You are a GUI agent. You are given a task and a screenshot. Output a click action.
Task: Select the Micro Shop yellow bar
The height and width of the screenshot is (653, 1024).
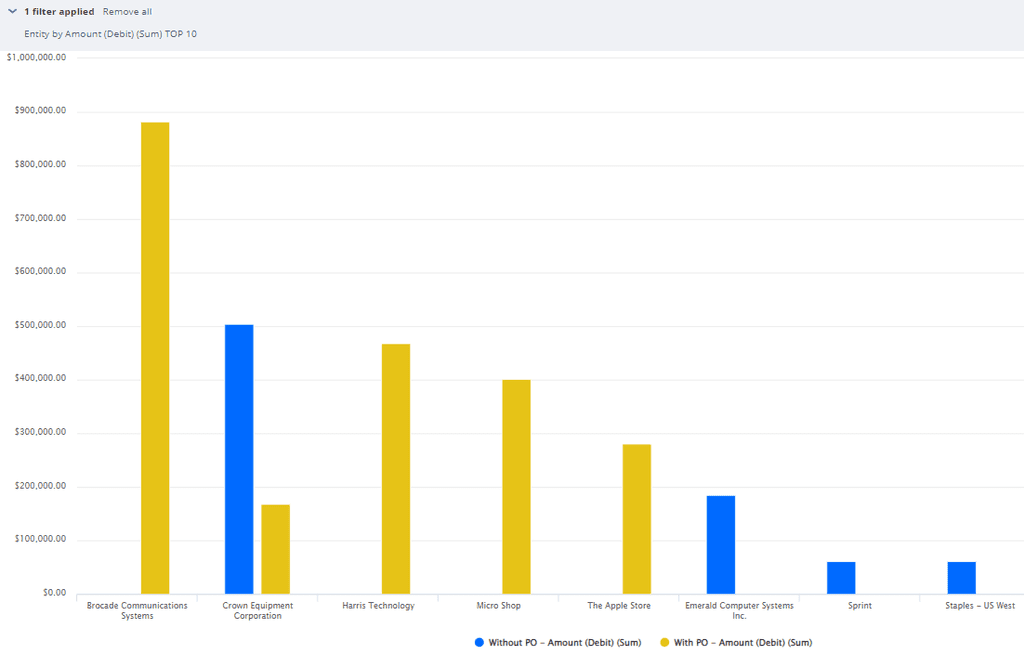517,486
